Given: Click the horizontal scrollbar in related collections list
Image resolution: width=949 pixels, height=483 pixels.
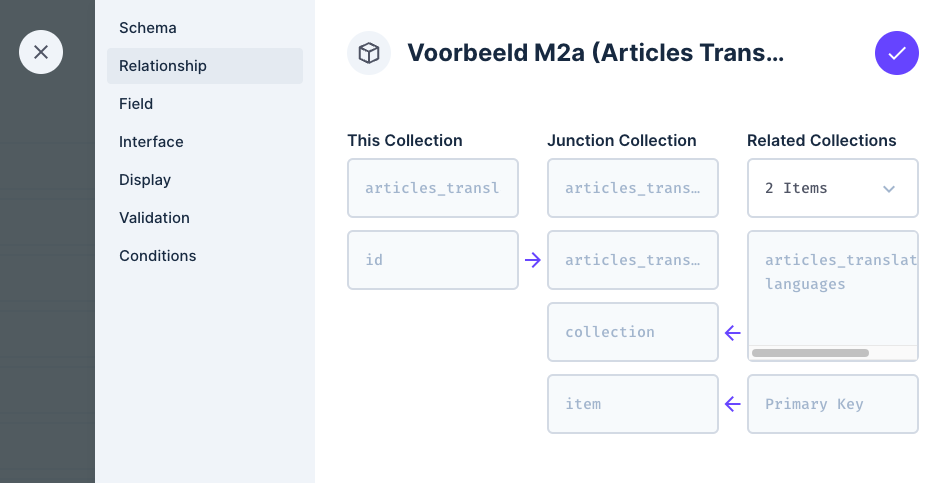Looking at the screenshot, I should pos(810,353).
